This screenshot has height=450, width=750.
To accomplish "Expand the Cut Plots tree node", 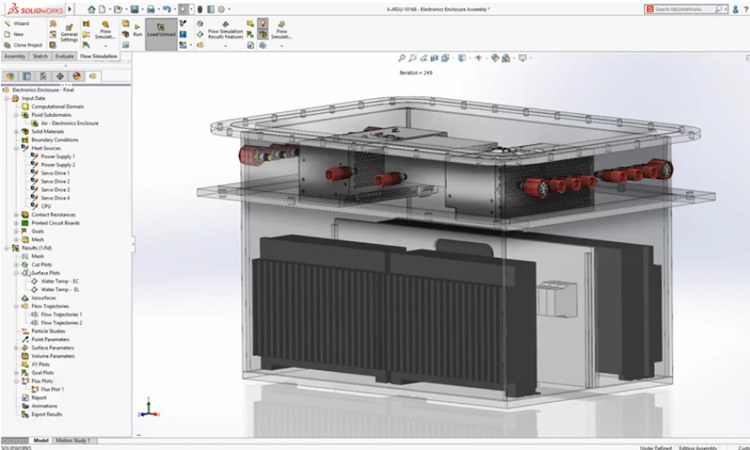I will pos(16,264).
